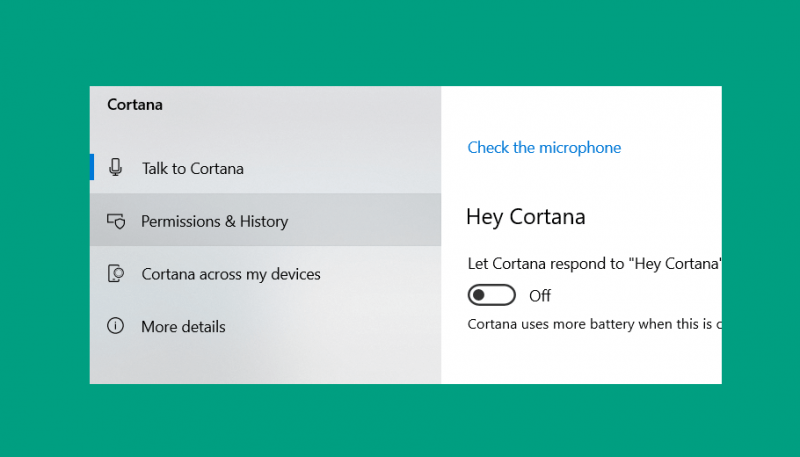Click the blue selection bar beside Talk to Cortana
The height and width of the screenshot is (457, 800).
click(92, 167)
